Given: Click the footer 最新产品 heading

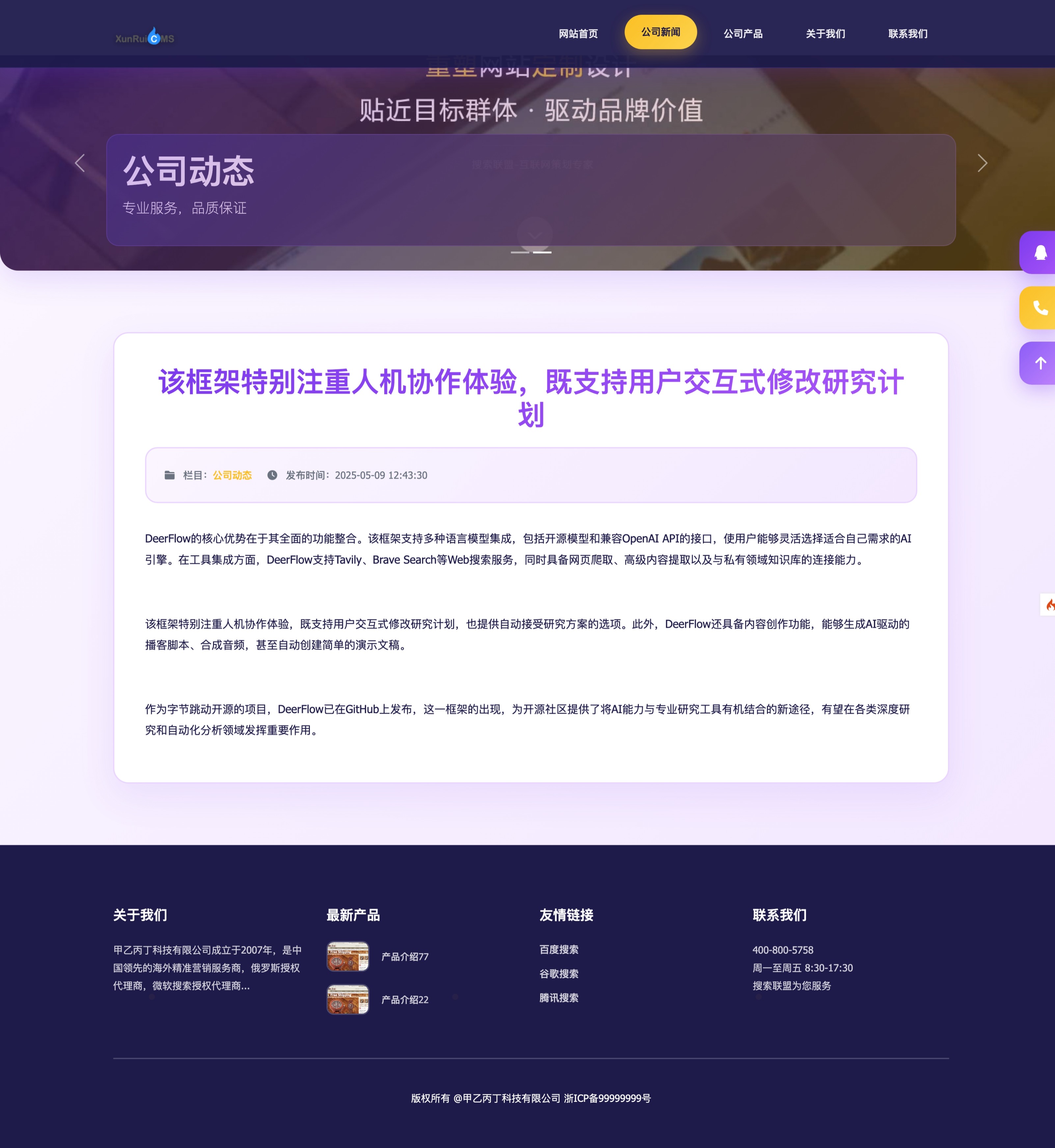Looking at the screenshot, I should (x=353, y=915).
